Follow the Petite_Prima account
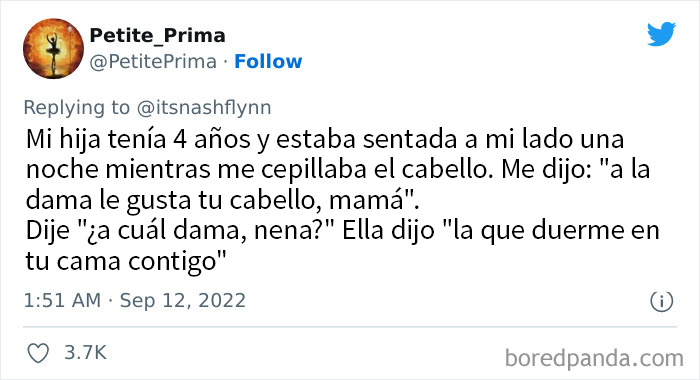This screenshot has height=380, width=700. 268,61
